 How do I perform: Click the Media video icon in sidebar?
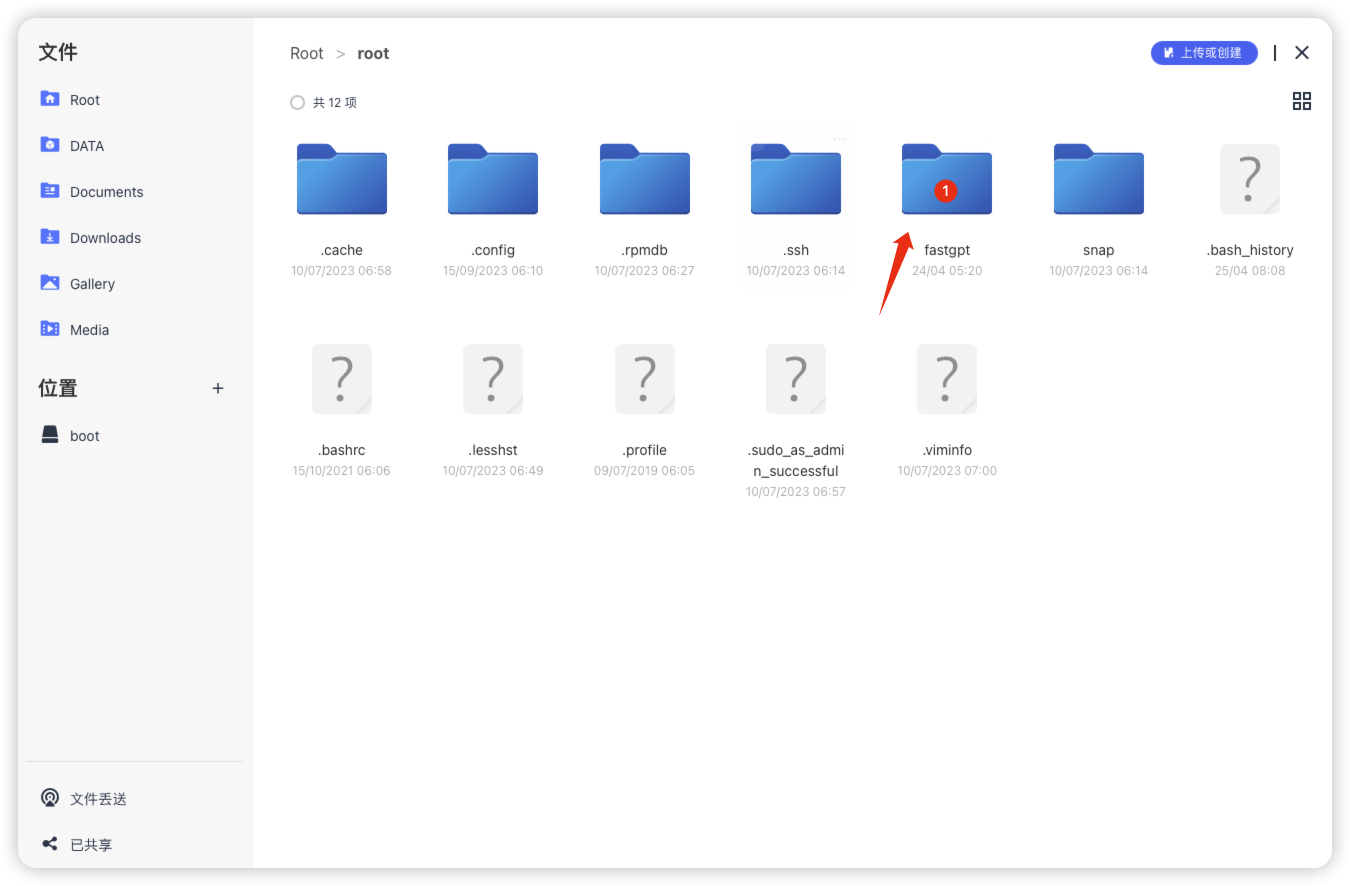point(50,328)
